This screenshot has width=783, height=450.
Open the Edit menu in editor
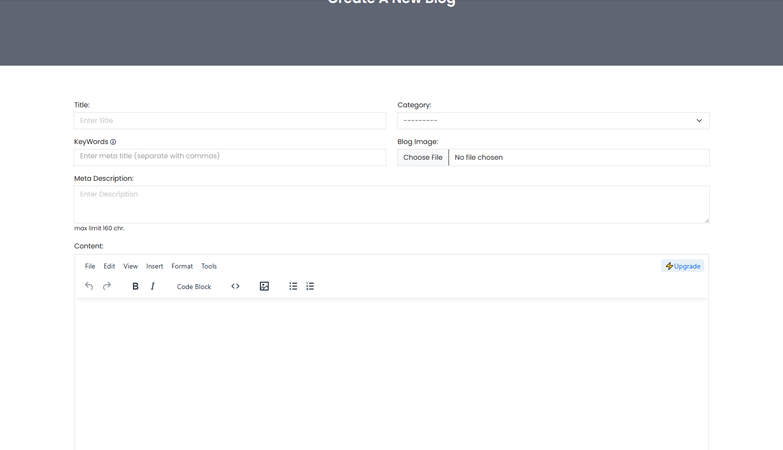109,266
